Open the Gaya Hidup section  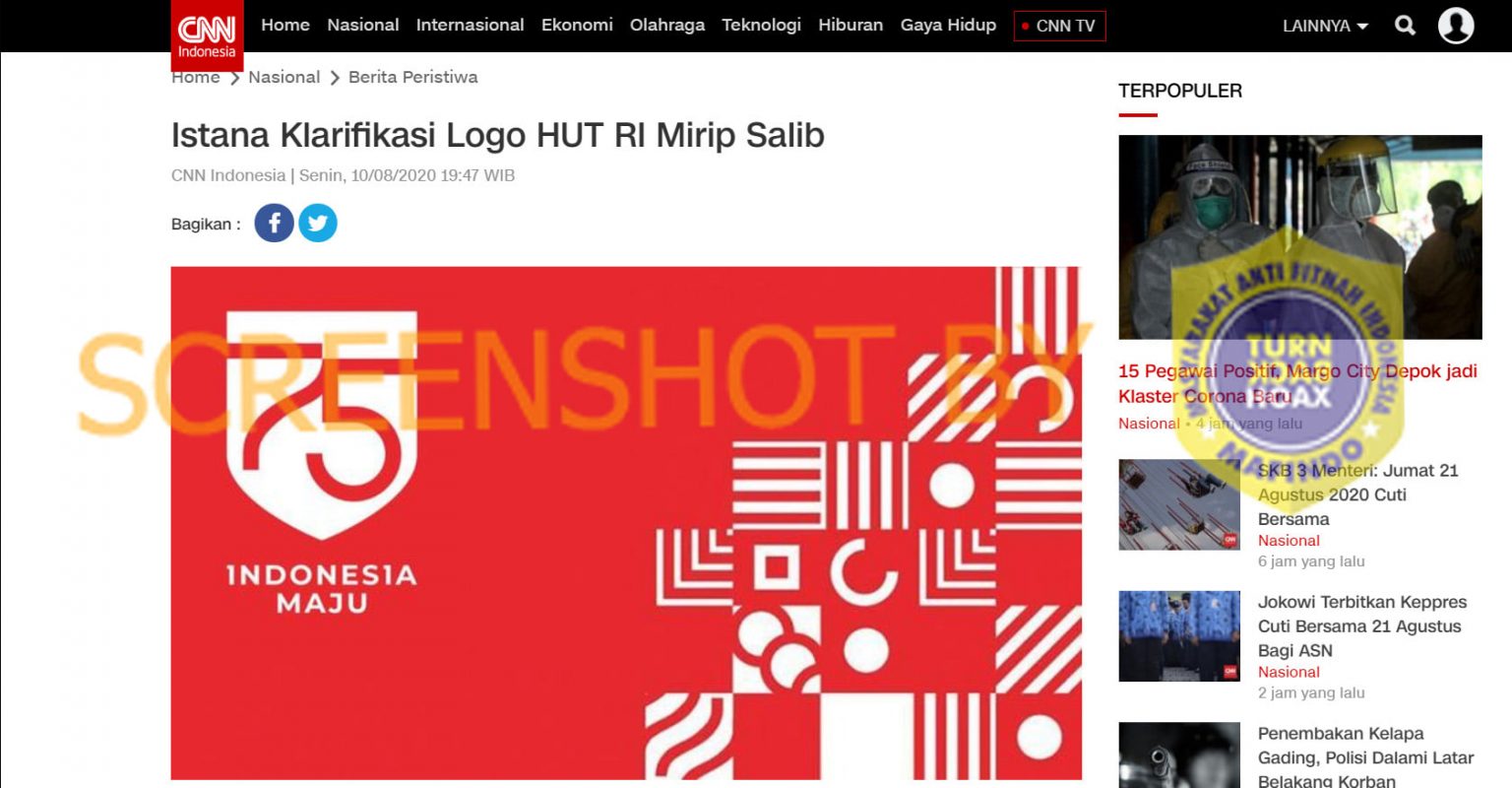(x=948, y=25)
